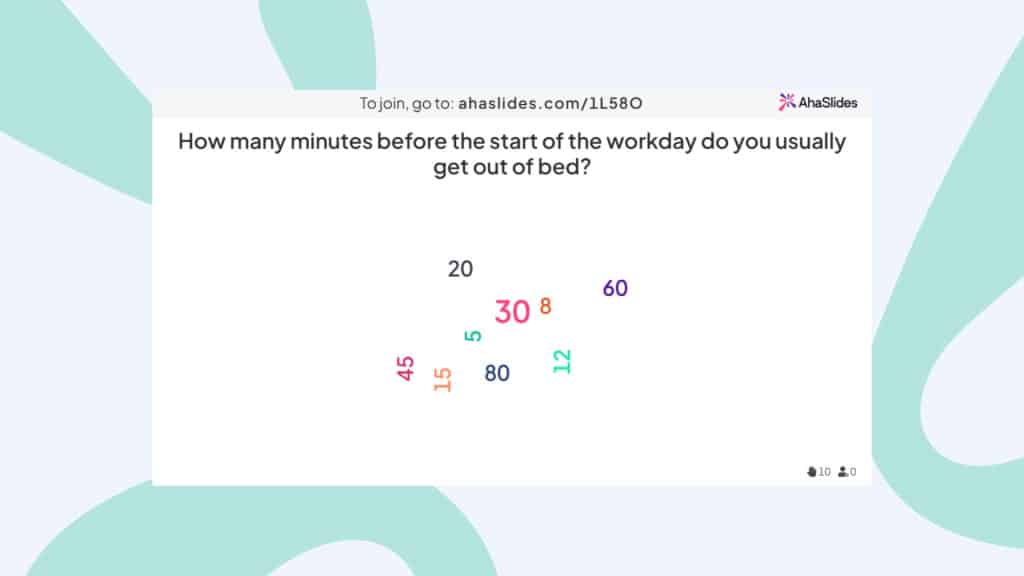Click the AhaSlides logo icon
Viewport: 1024px width, 576px height.
pos(786,102)
